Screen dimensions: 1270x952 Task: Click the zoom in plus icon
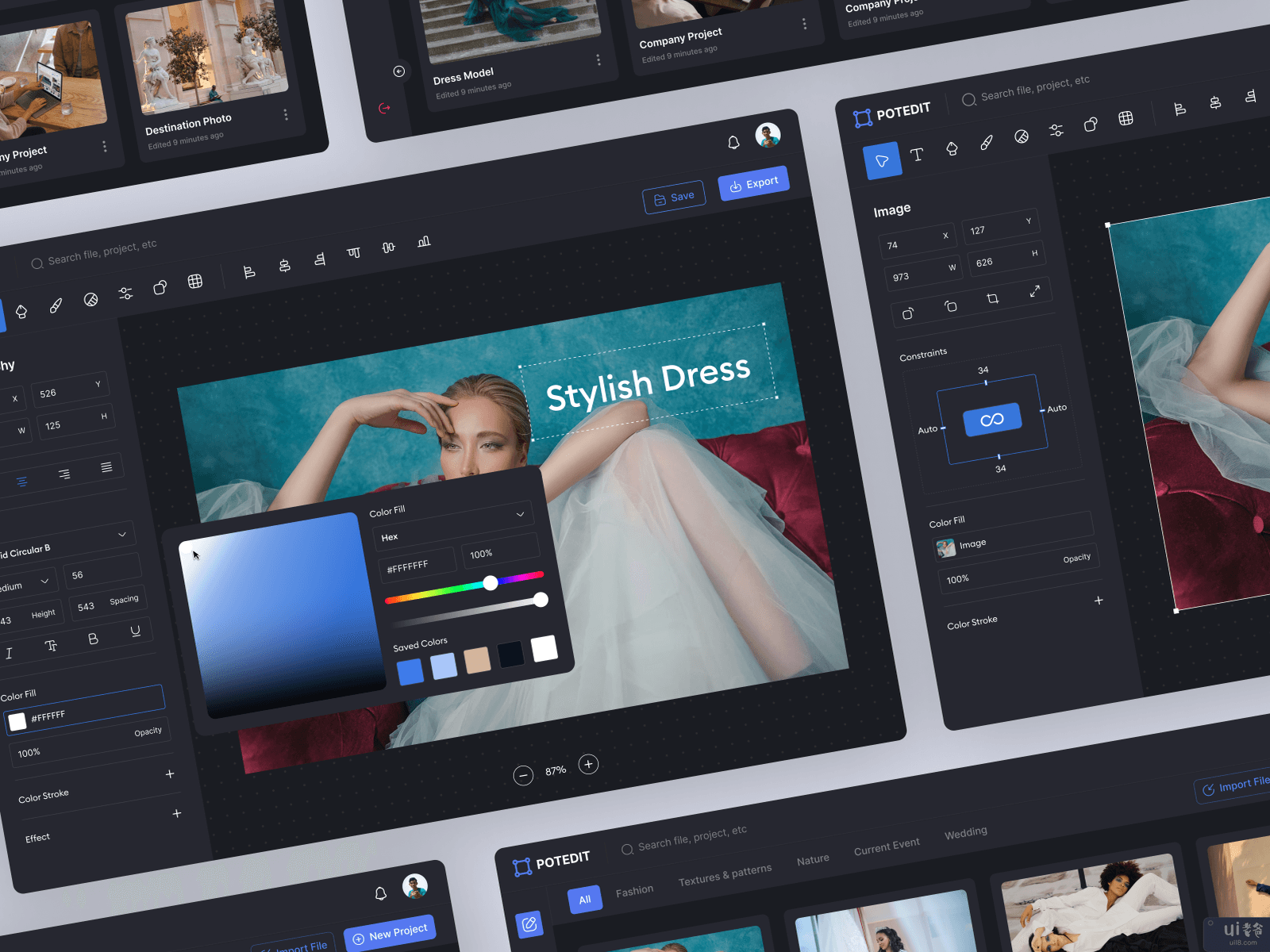tap(588, 764)
